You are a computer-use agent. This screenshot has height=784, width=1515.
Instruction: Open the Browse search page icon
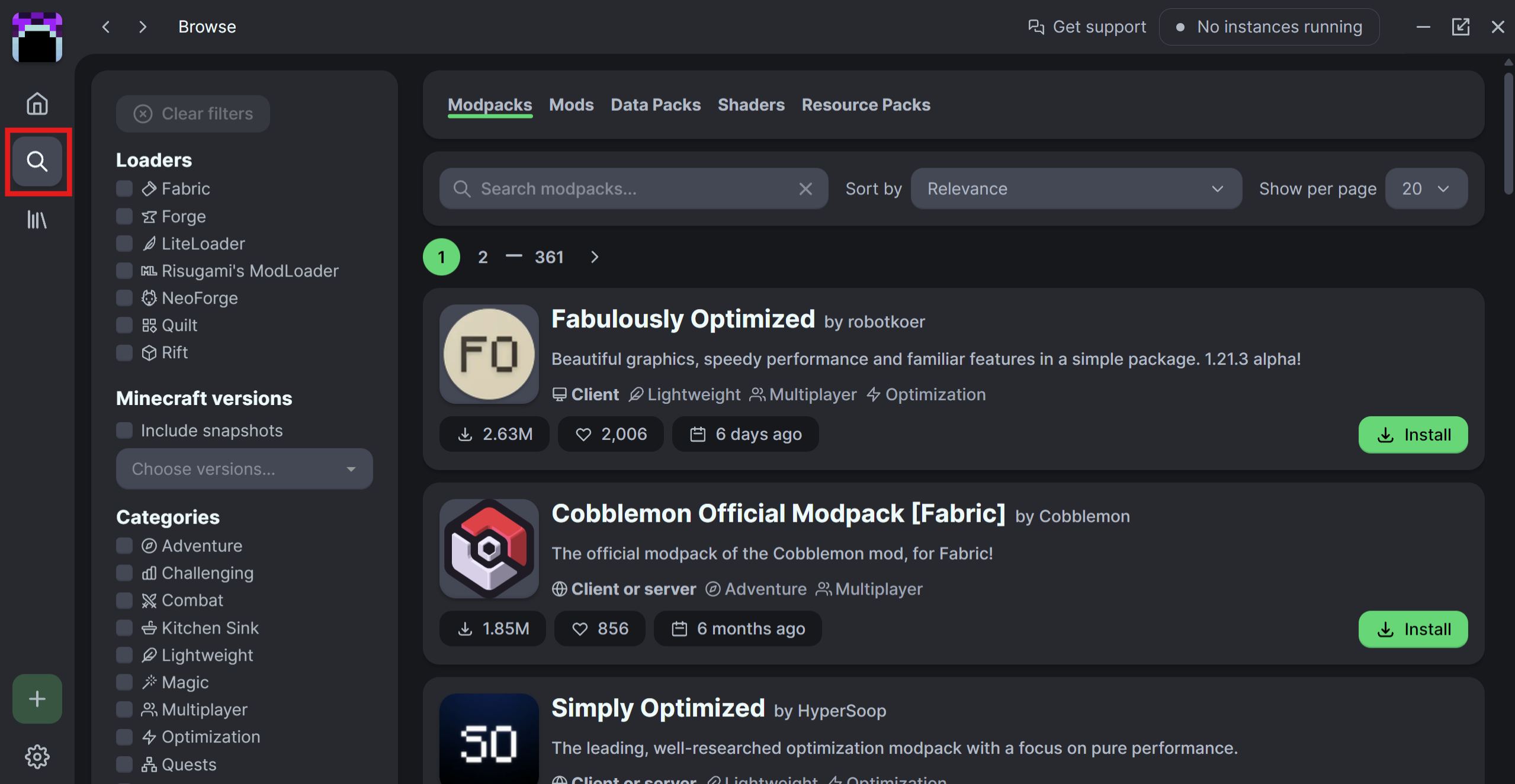tap(37, 161)
